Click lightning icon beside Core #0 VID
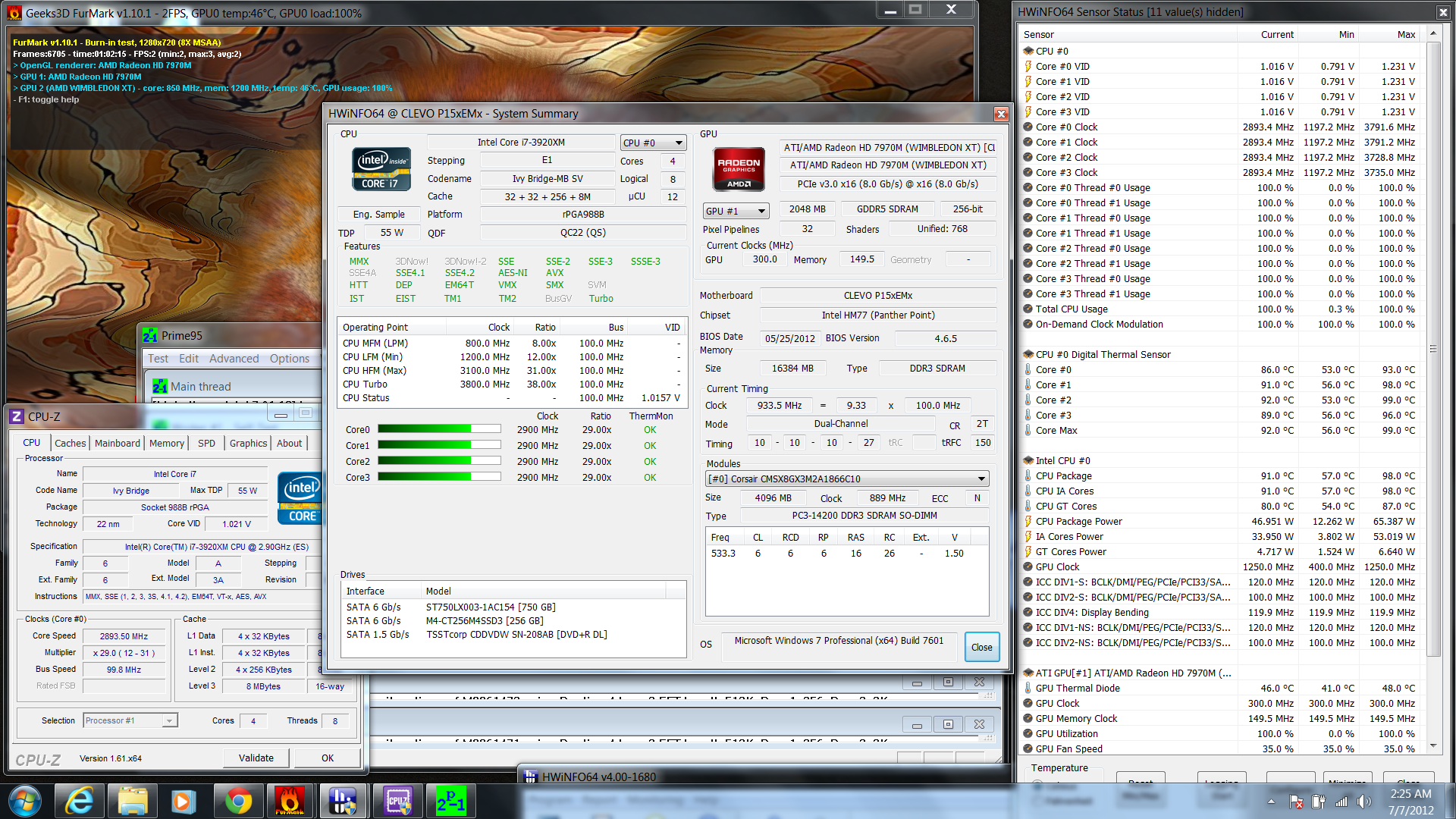The width and height of the screenshot is (1456, 819). pos(1028,66)
